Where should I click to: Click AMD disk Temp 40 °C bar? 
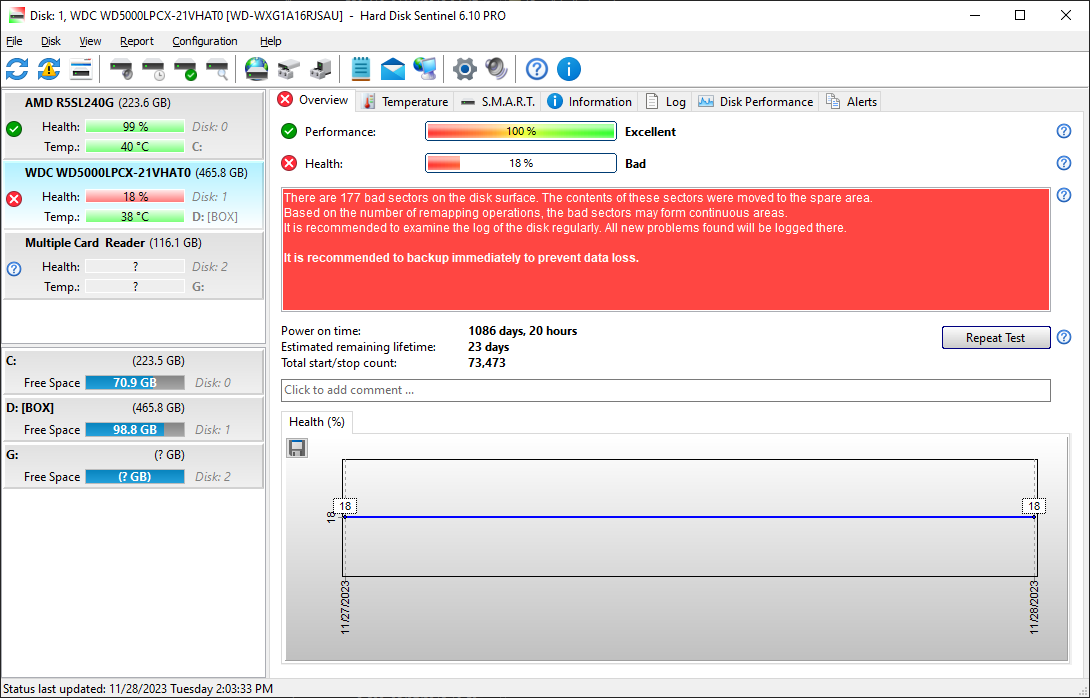tap(135, 147)
